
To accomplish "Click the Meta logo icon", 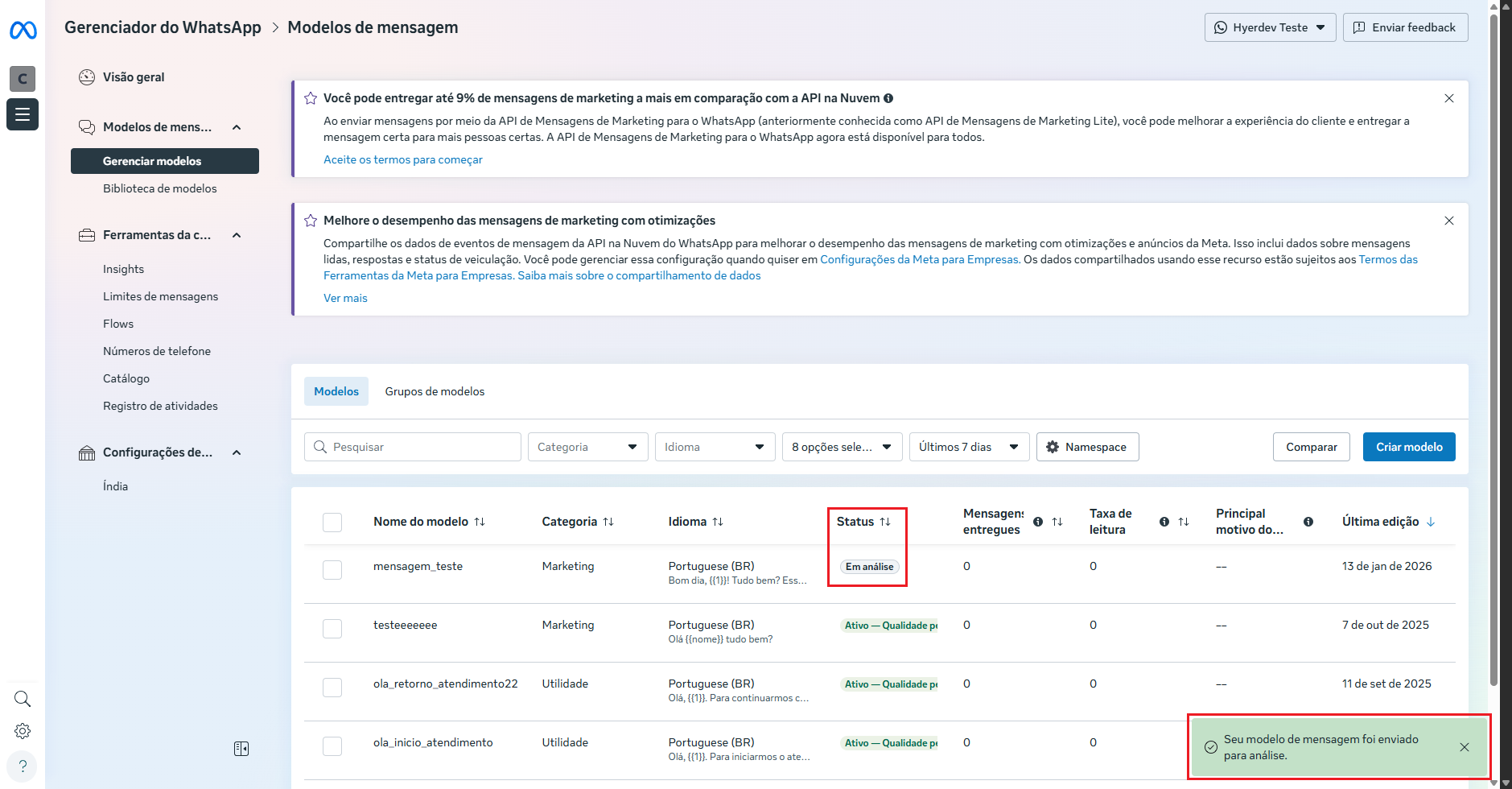I will 23,31.
